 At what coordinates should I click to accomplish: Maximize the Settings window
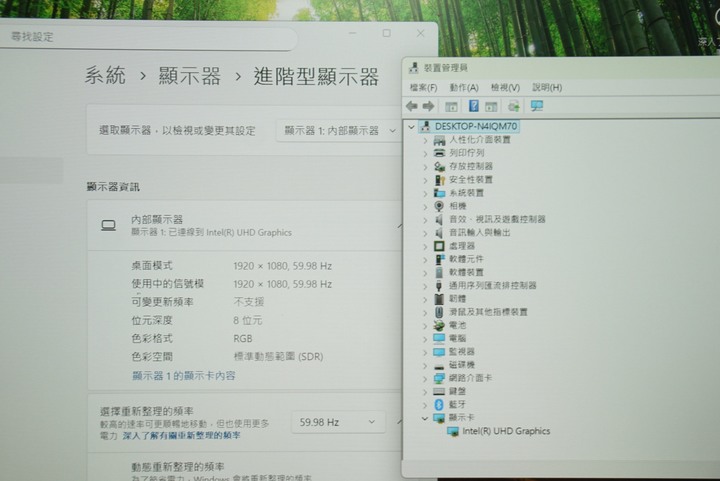[387, 33]
